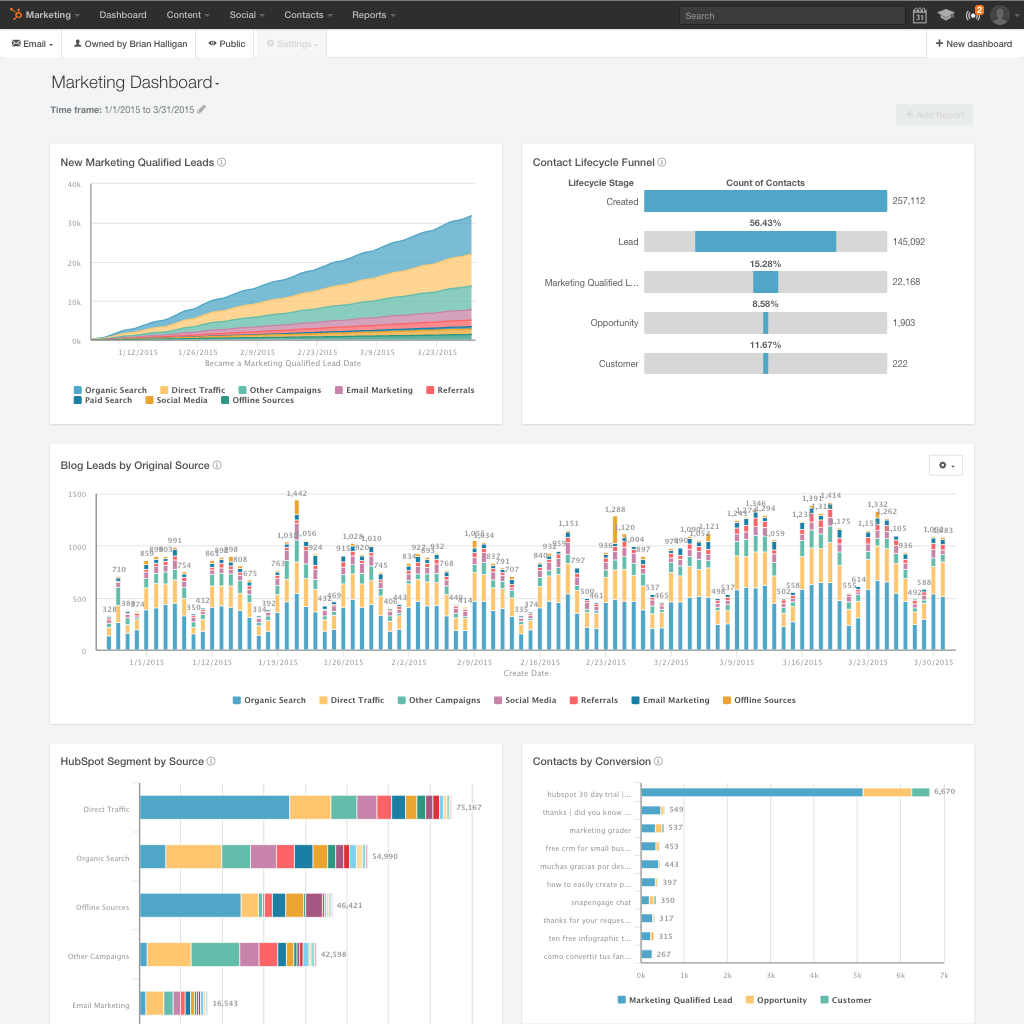Open the calendar icon in top bar
The image size is (1024, 1024).
(922, 14)
